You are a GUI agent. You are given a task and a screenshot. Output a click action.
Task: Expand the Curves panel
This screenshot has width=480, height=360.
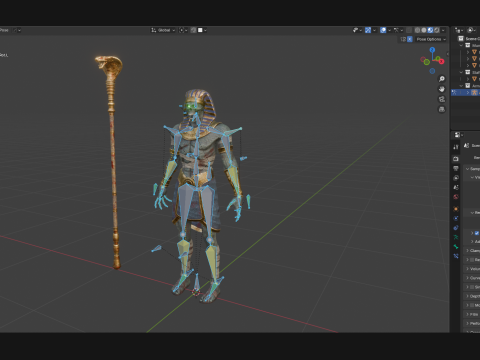click(467, 278)
